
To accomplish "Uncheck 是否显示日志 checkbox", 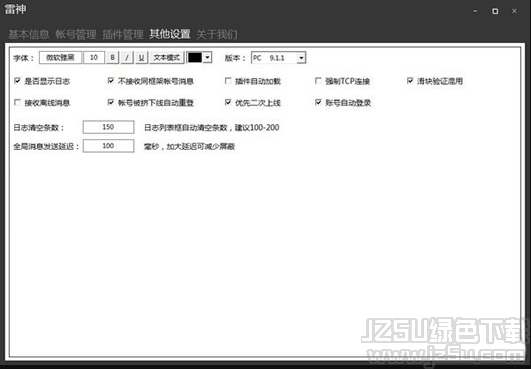I will click(17, 81).
